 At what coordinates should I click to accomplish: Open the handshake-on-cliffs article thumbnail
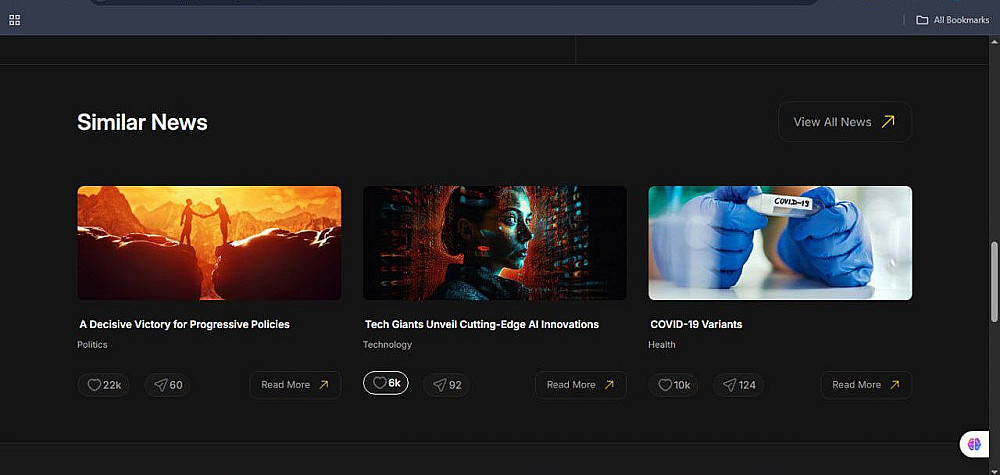(209, 243)
